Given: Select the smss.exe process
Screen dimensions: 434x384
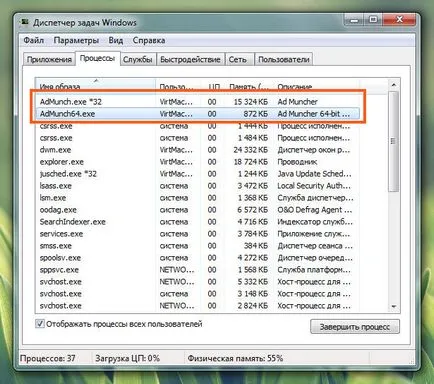Looking at the screenshot, I should point(197,246).
